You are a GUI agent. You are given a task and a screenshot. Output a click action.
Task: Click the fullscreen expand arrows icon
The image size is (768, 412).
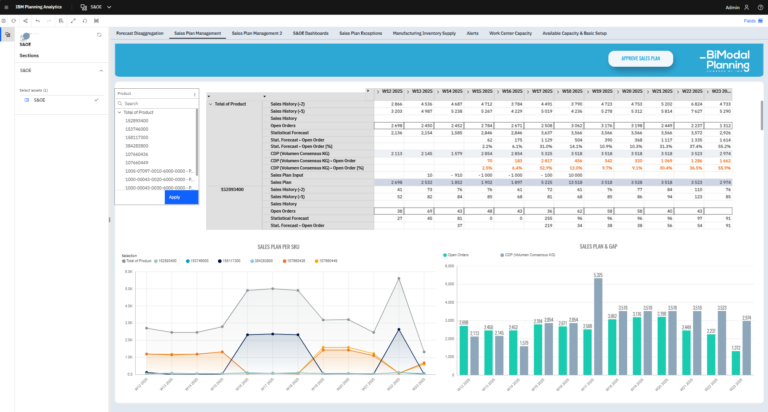[x=73, y=21]
